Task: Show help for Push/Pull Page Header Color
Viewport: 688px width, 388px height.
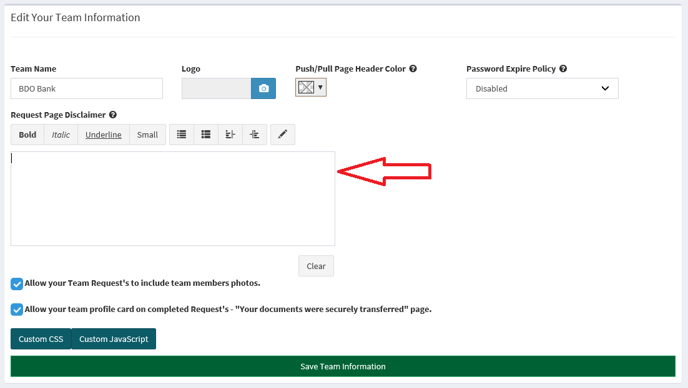Action: [413, 68]
